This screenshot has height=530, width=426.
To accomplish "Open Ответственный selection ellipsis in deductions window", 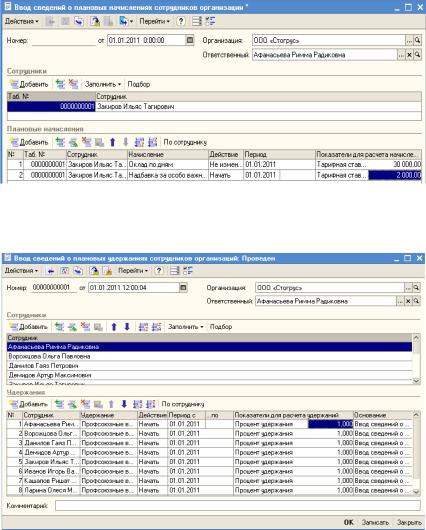I will [x=400, y=301].
